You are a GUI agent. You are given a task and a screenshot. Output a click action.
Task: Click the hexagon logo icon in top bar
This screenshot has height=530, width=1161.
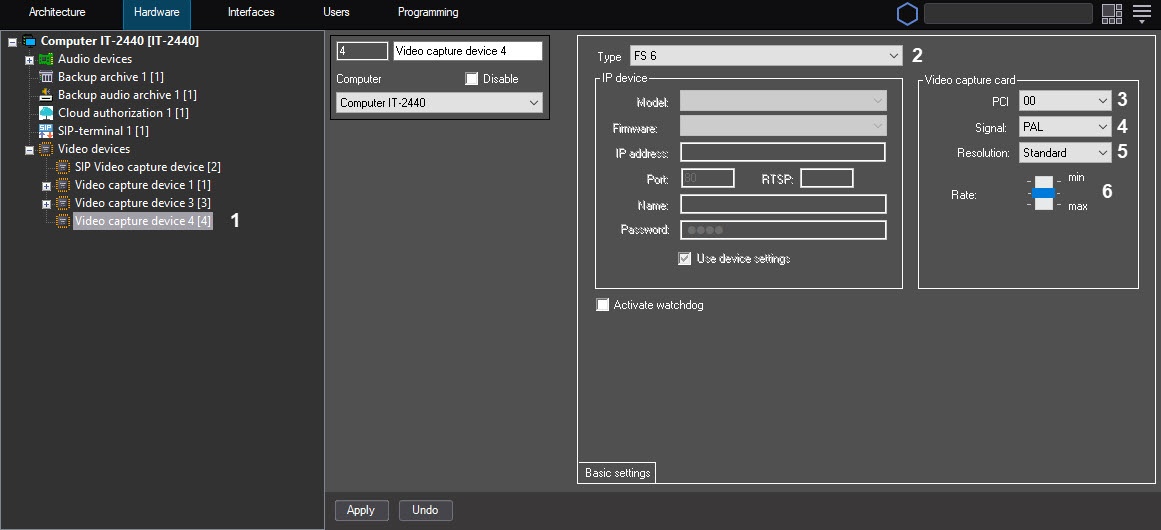click(907, 14)
